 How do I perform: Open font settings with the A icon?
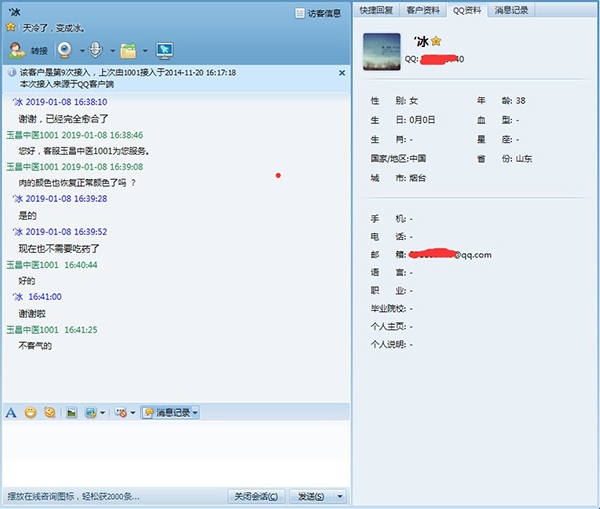pos(11,412)
